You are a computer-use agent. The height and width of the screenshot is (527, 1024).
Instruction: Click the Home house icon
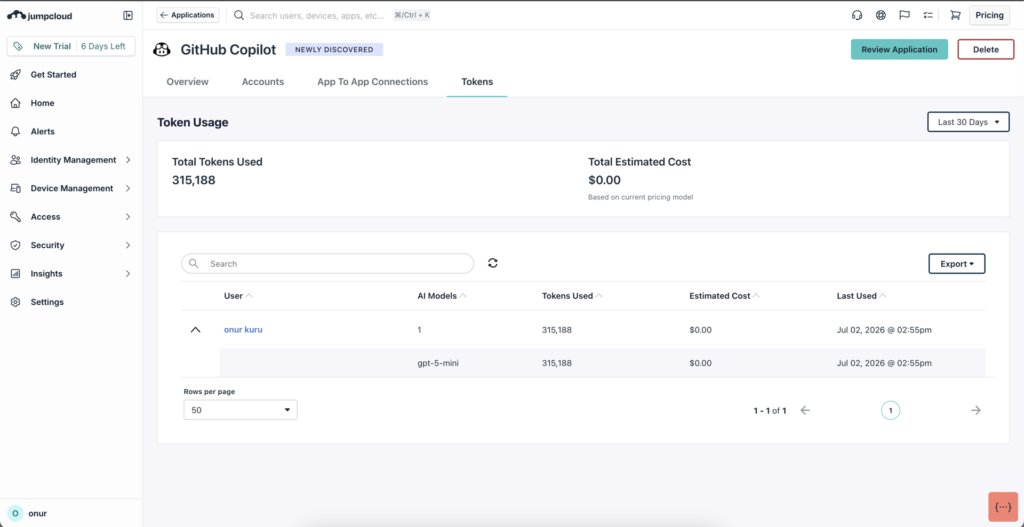click(16, 103)
